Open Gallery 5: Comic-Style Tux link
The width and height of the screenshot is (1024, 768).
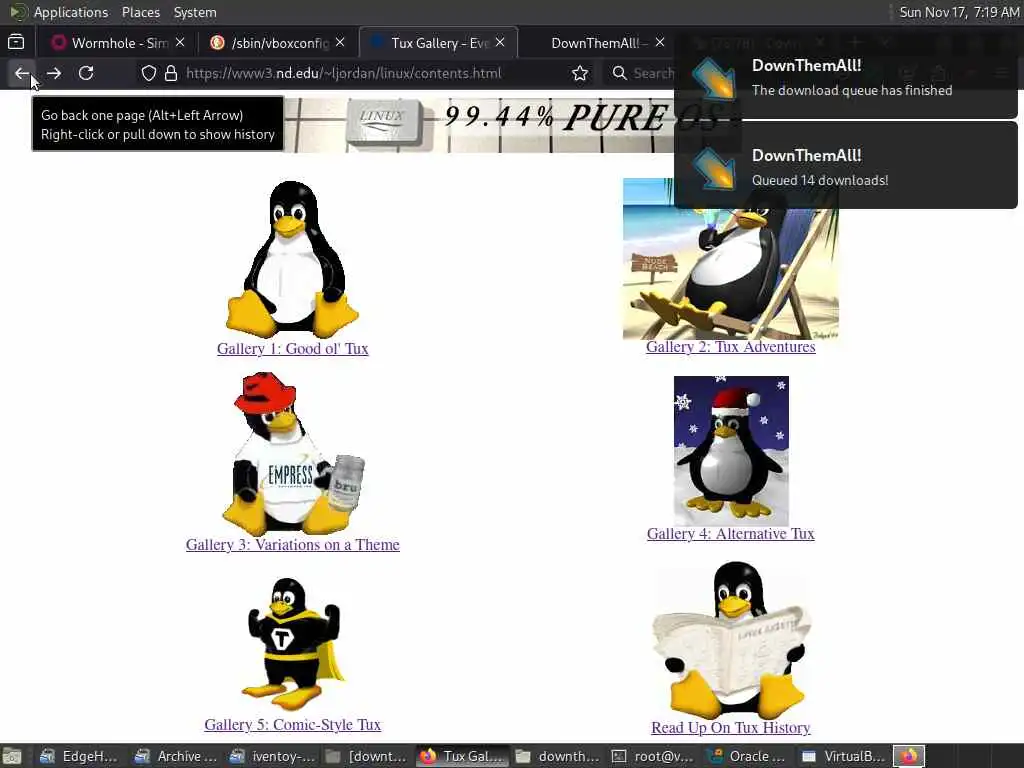point(293,724)
